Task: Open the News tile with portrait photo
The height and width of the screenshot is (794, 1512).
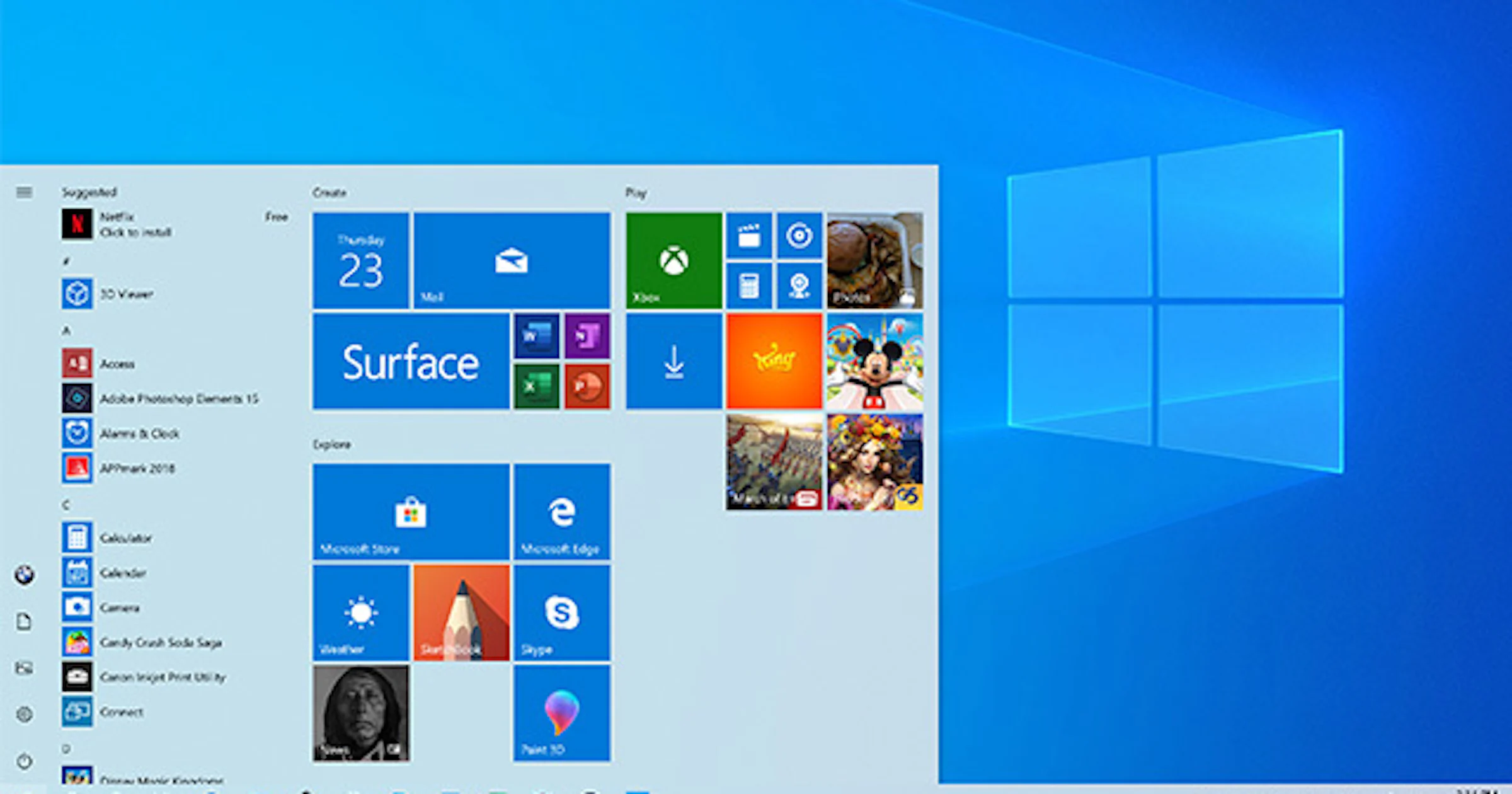Action: 360,713
